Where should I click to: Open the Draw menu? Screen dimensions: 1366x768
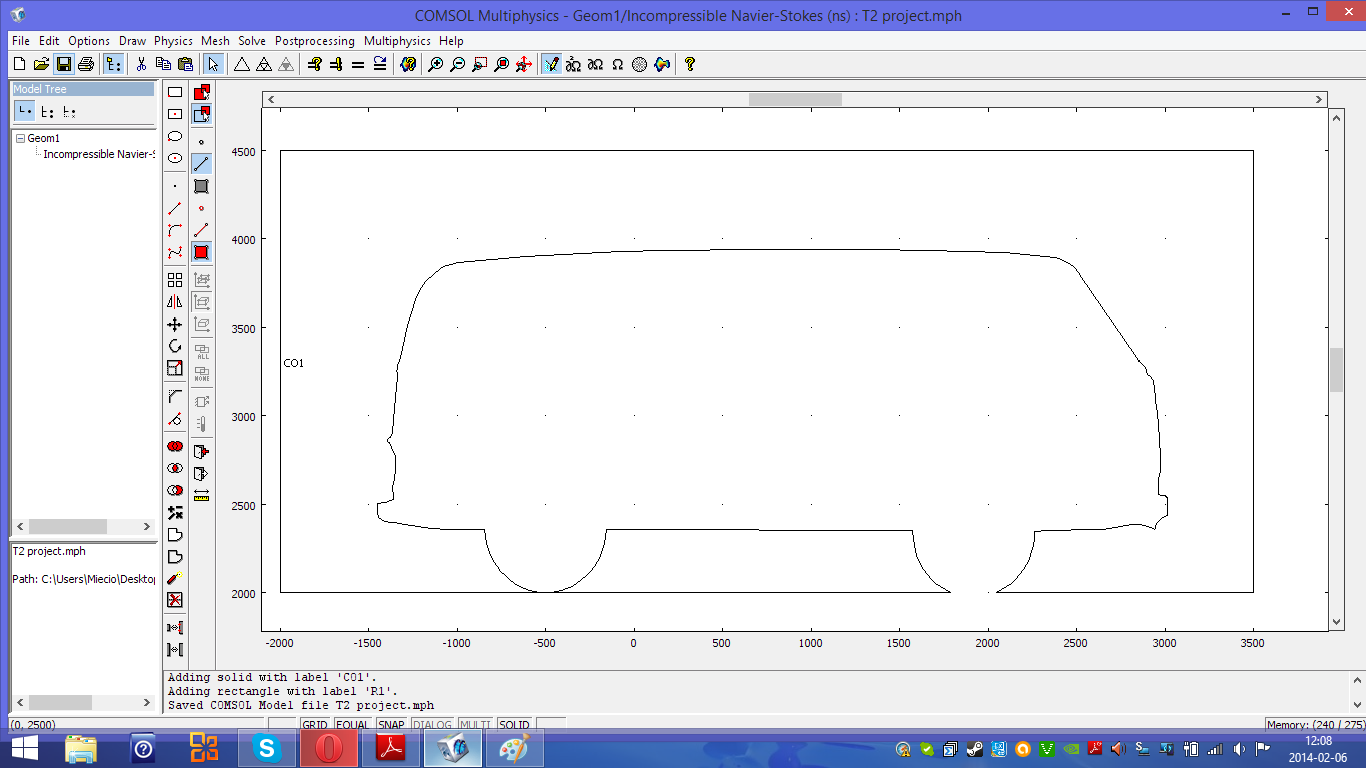pos(132,41)
